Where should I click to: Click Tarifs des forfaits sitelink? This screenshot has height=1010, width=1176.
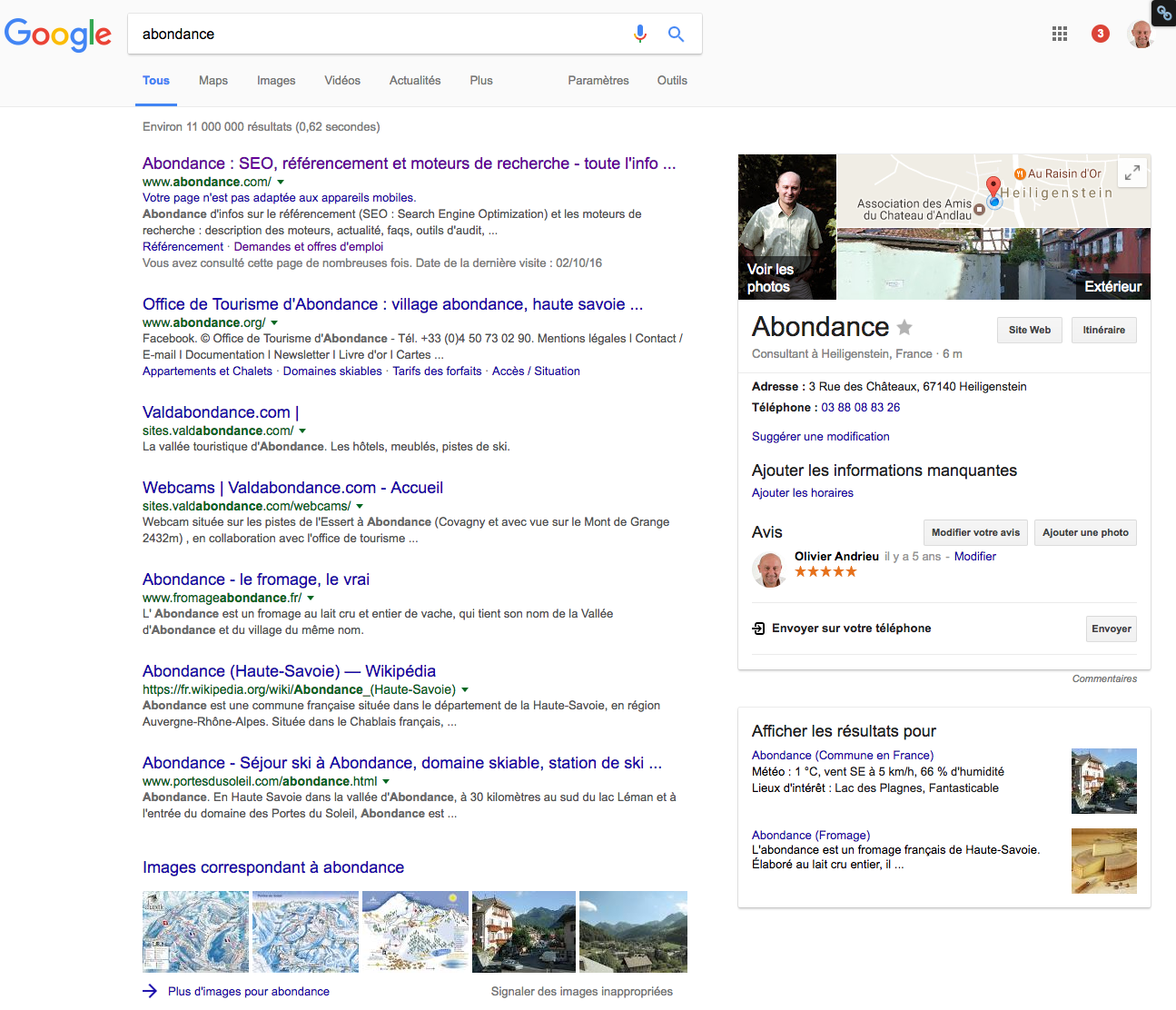tap(437, 371)
